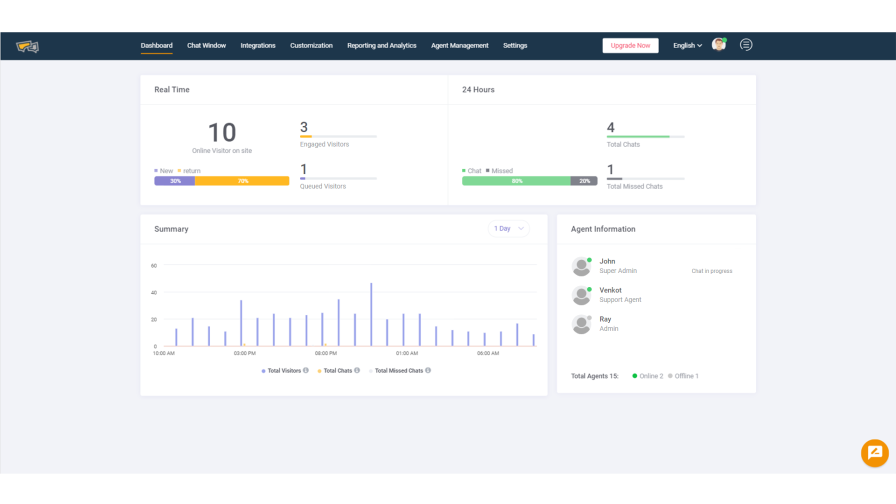Click the app logo in the header
896x504 pixels.
[x=27, y=46]
